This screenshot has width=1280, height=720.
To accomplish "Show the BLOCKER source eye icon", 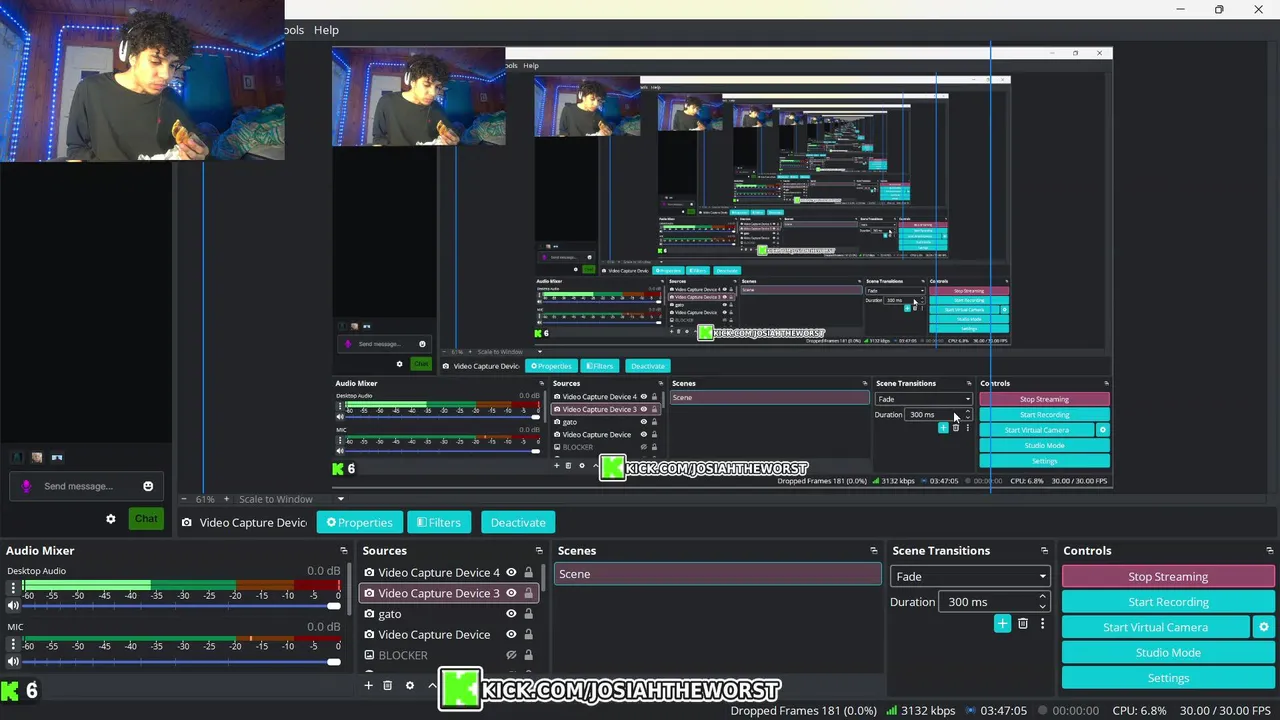I will [x=511, y=655].
